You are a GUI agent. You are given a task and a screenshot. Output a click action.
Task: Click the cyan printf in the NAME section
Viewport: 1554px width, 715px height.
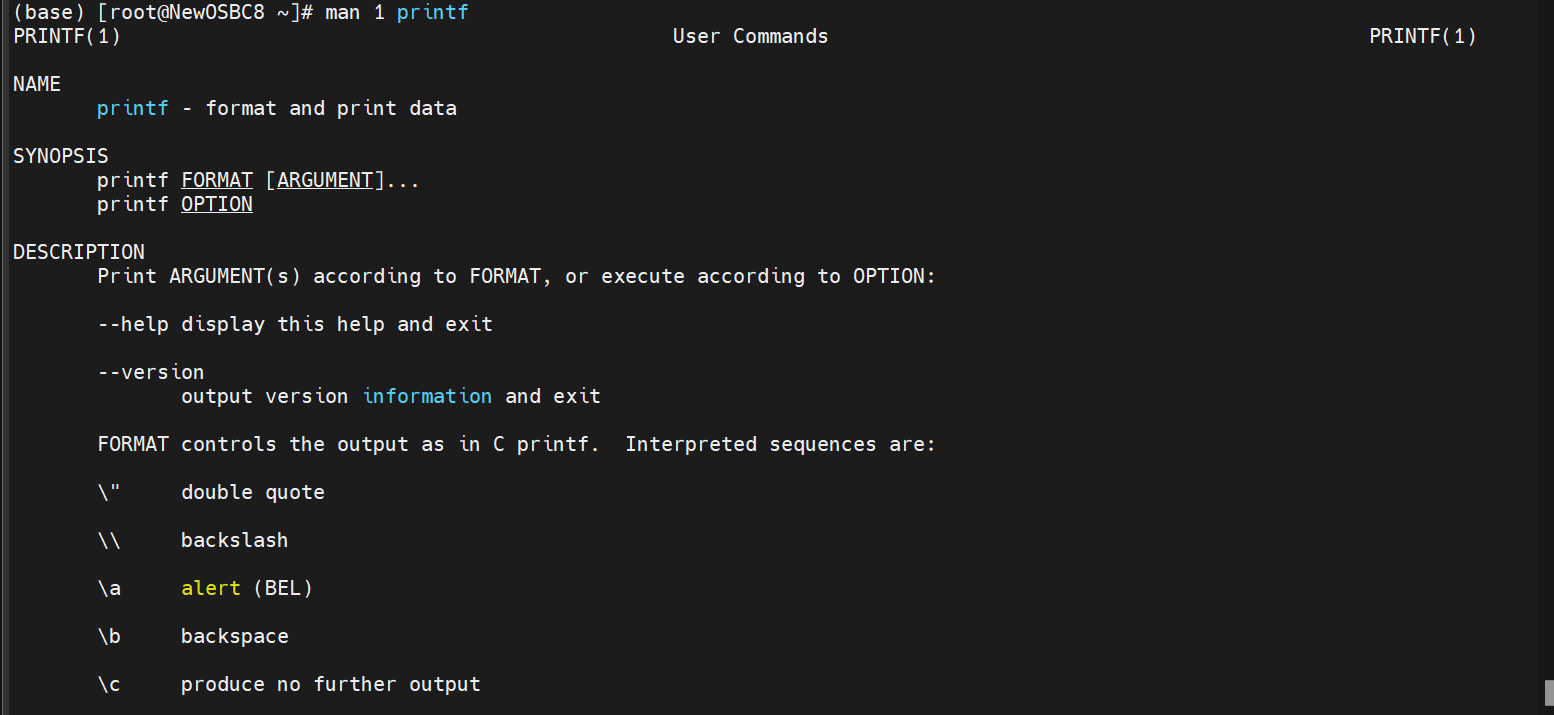pos(133,109)
